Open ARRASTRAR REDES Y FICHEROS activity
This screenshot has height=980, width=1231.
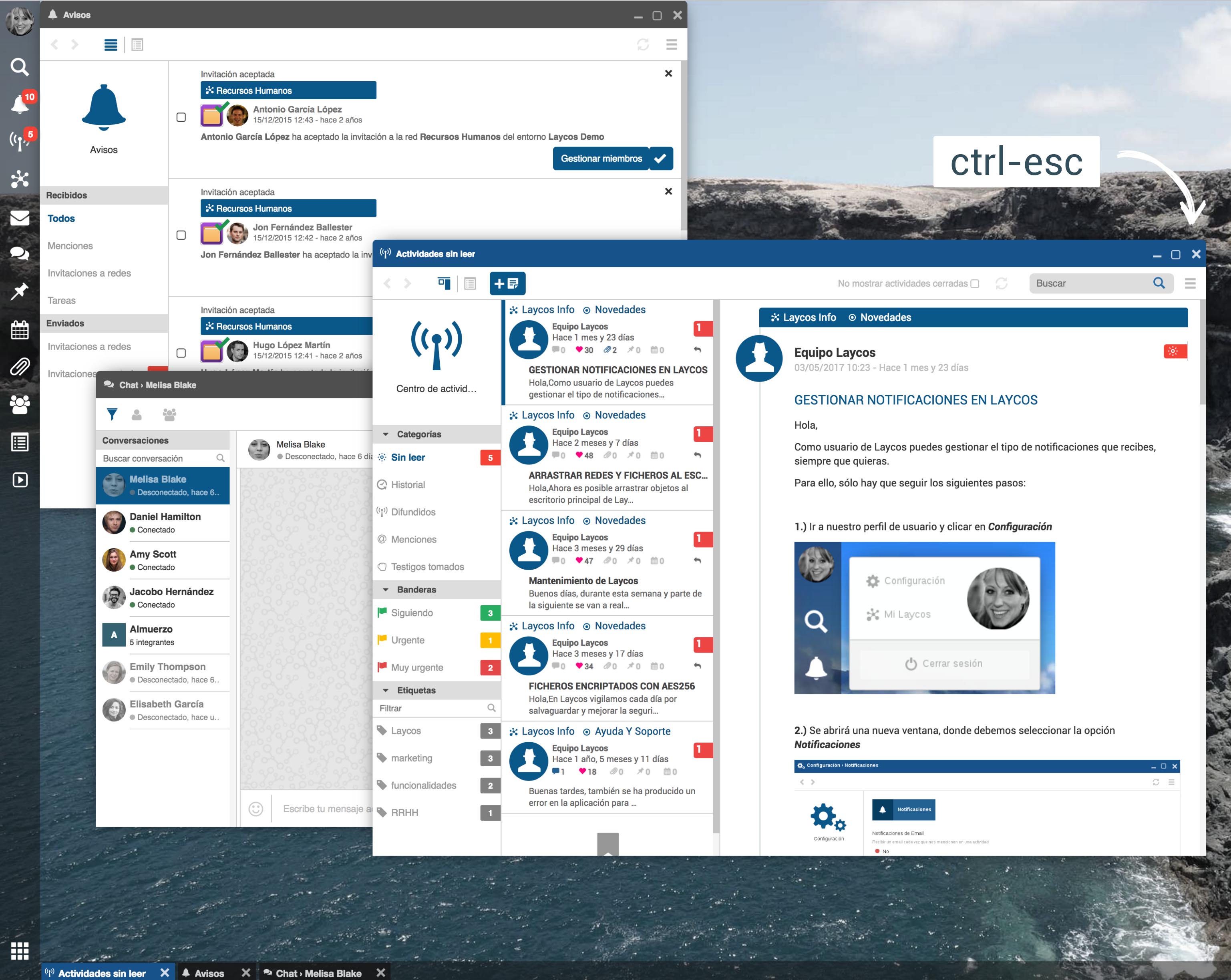pos(607,458)
